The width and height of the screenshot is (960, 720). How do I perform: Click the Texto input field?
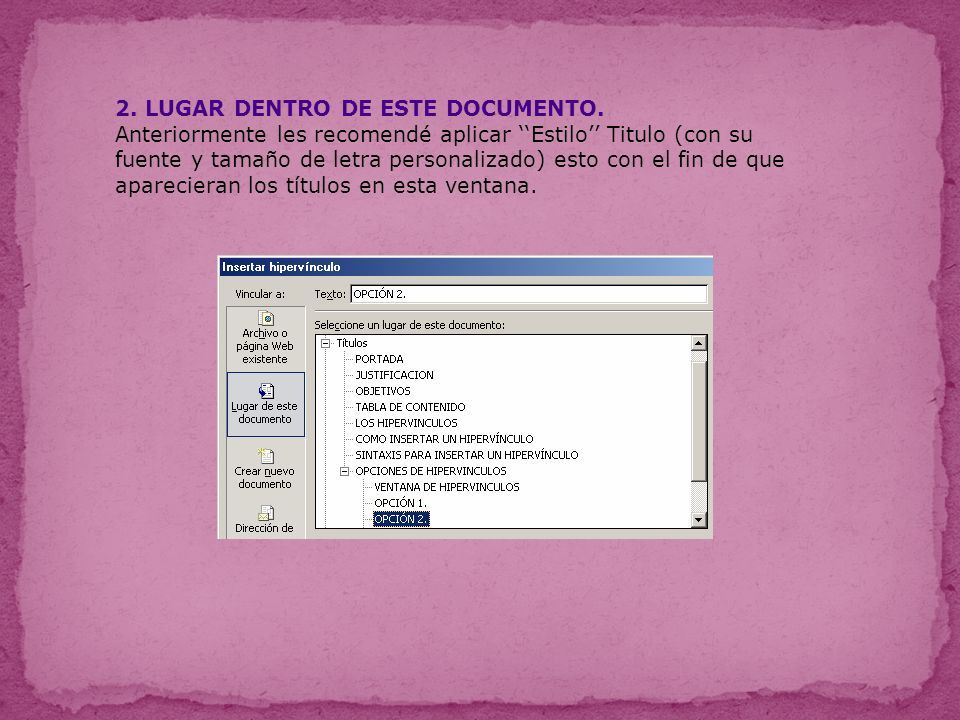coord(529,294)
